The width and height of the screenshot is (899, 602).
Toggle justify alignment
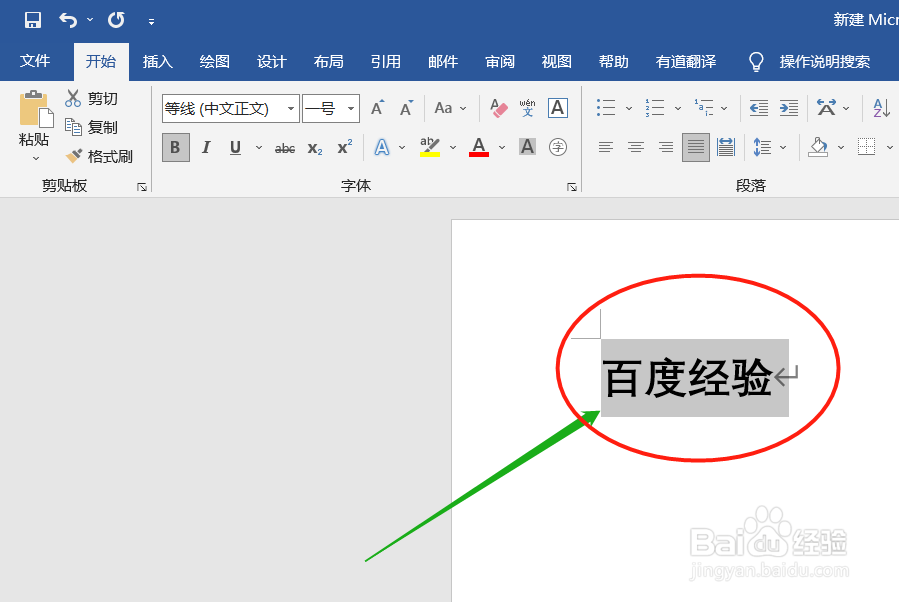[x=696, y=147]
